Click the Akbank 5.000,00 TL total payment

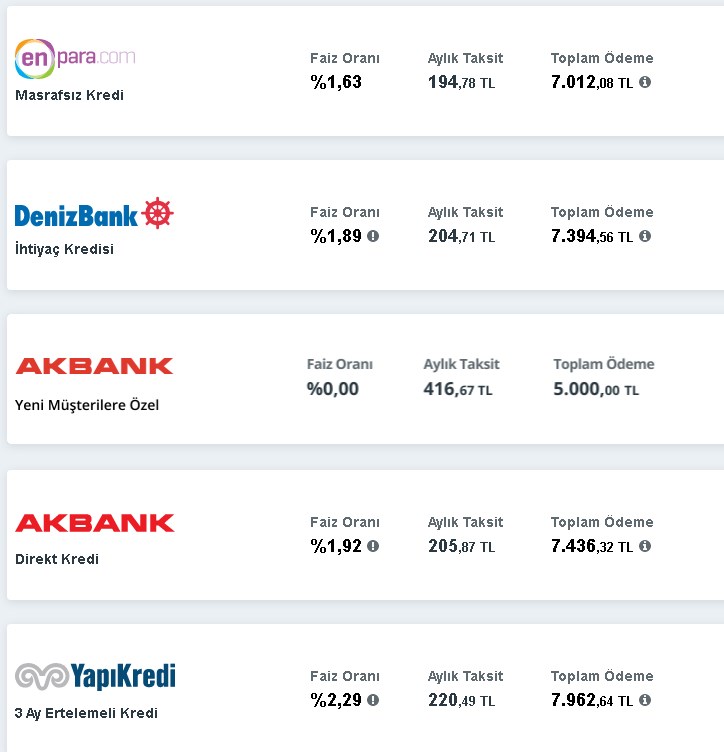click(x=596, y=389)
